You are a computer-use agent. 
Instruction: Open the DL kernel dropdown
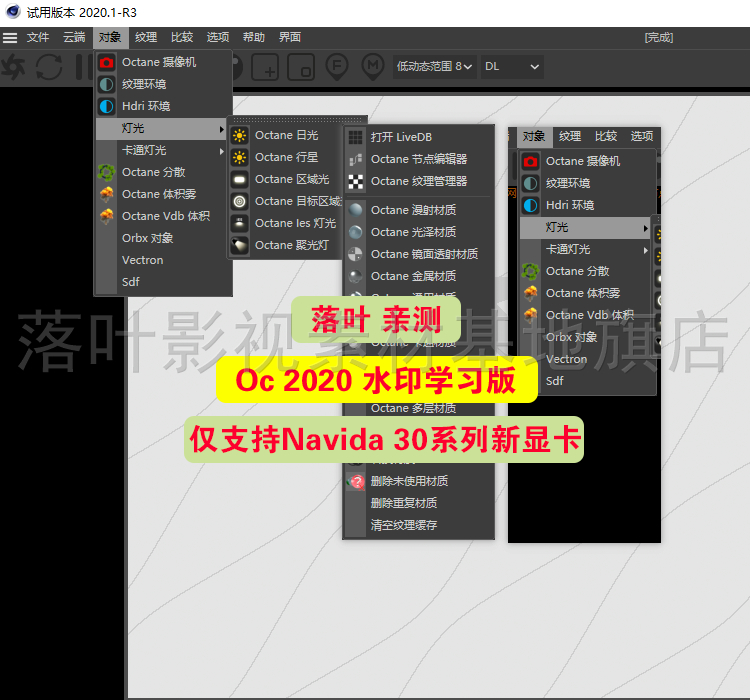click(x=512, y=67)
